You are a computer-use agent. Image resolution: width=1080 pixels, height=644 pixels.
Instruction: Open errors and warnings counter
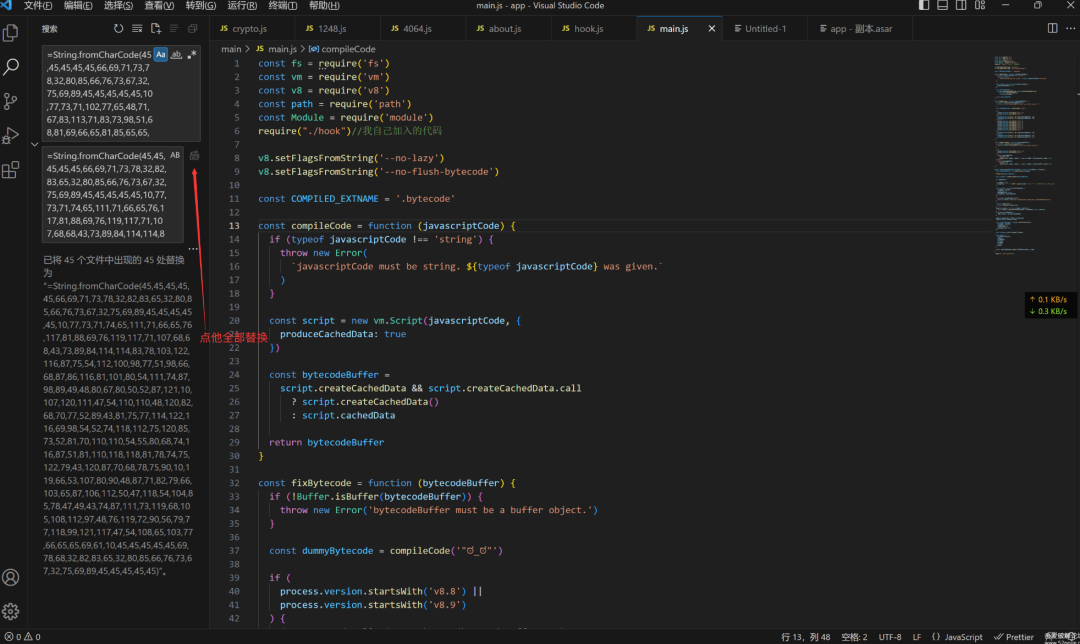coord(22,637)
